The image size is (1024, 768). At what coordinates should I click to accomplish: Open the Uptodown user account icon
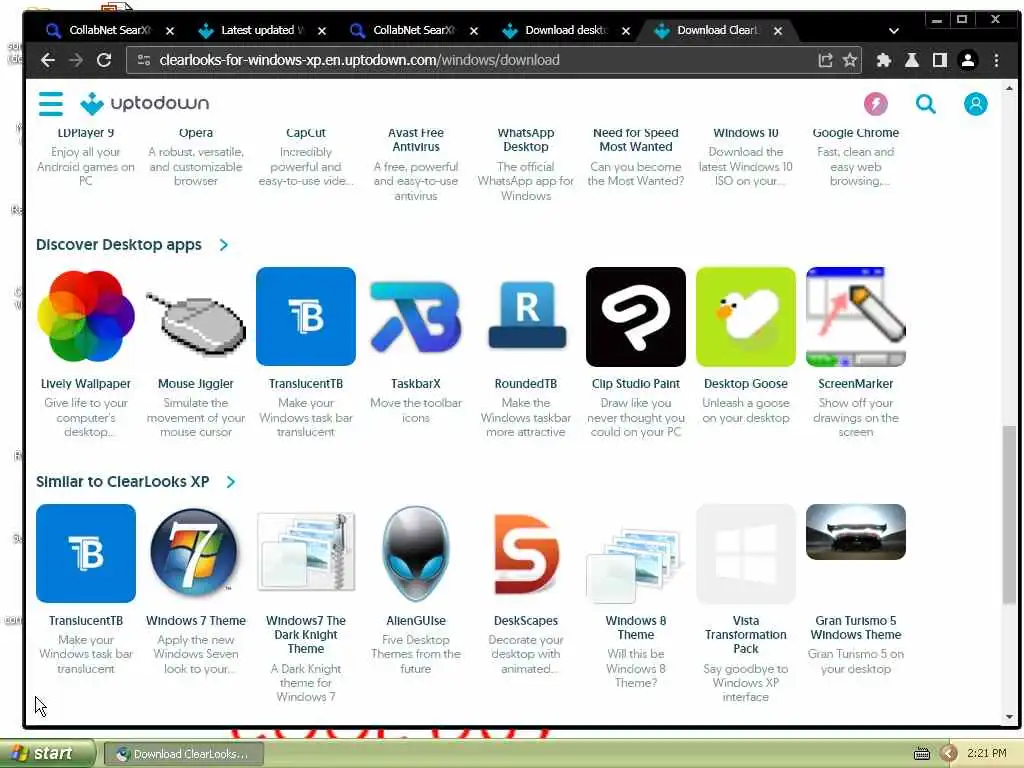[976, 104]
